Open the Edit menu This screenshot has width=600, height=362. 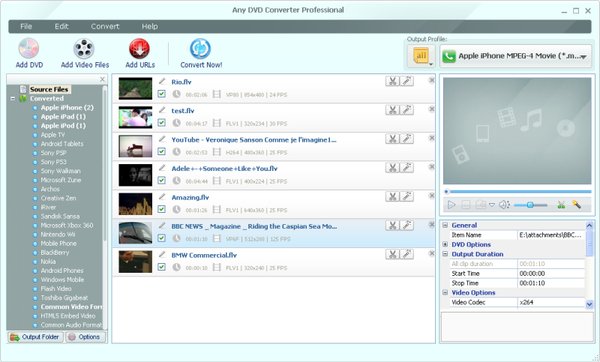pyautogui.click(x=61, y=26)
